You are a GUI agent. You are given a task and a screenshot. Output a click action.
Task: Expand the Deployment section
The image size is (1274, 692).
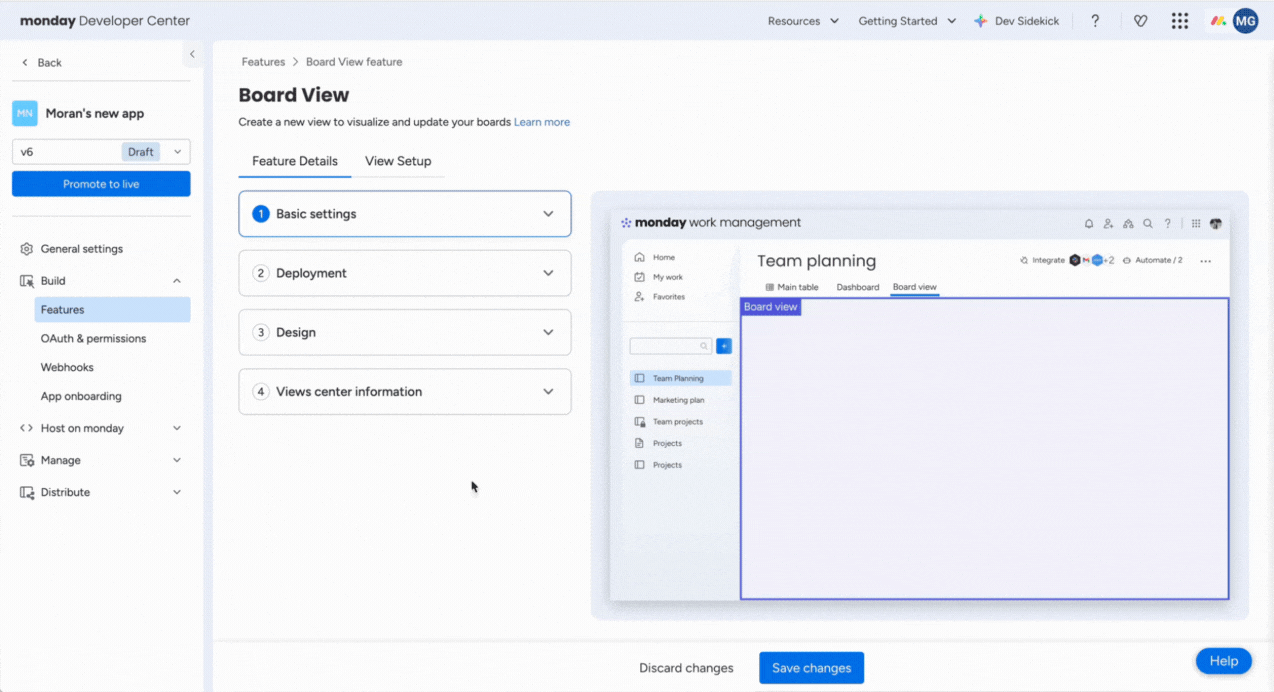(x=404, y=273)
